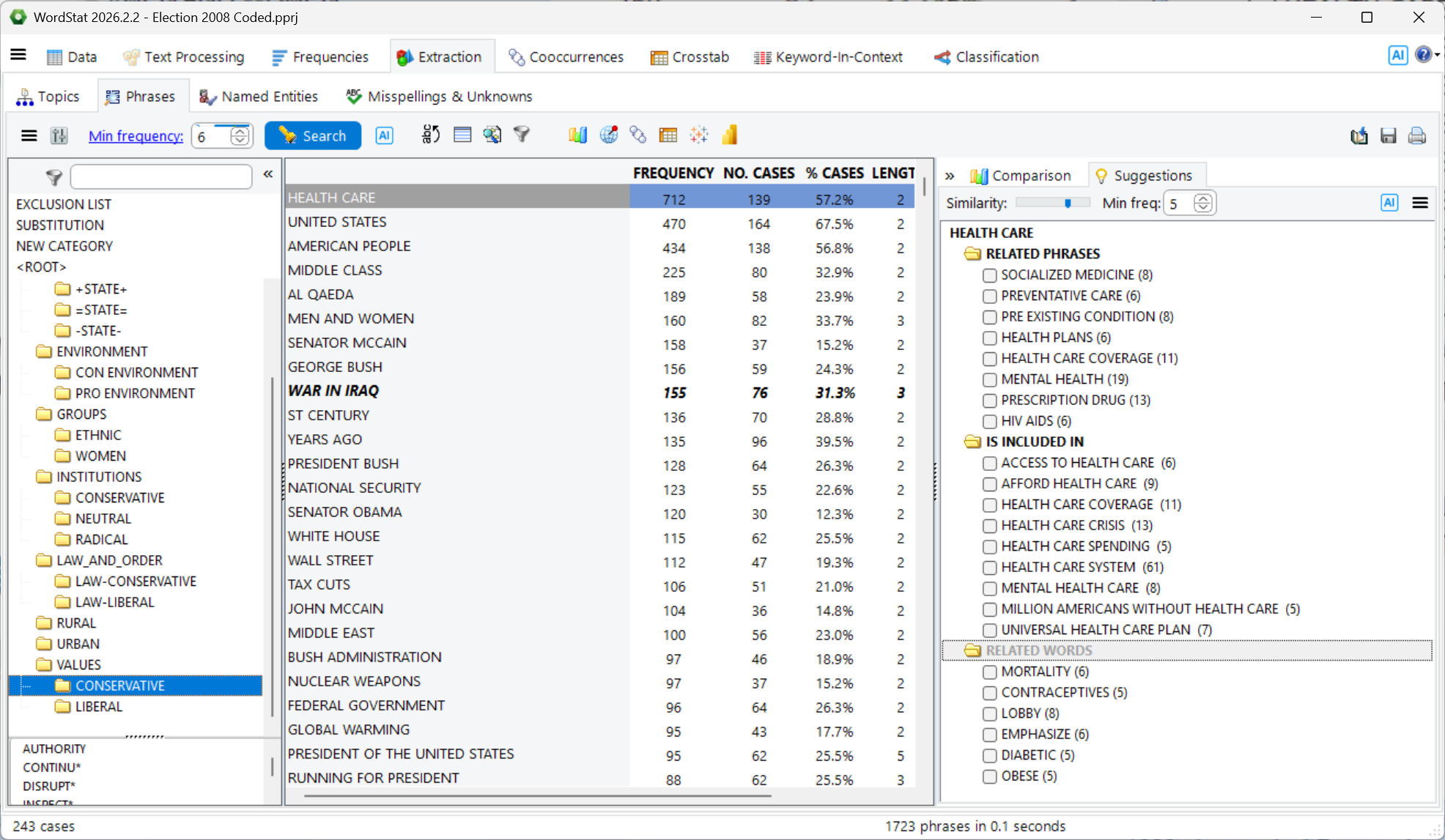
Task: Click the globe map icon
Action: [608, 135]
